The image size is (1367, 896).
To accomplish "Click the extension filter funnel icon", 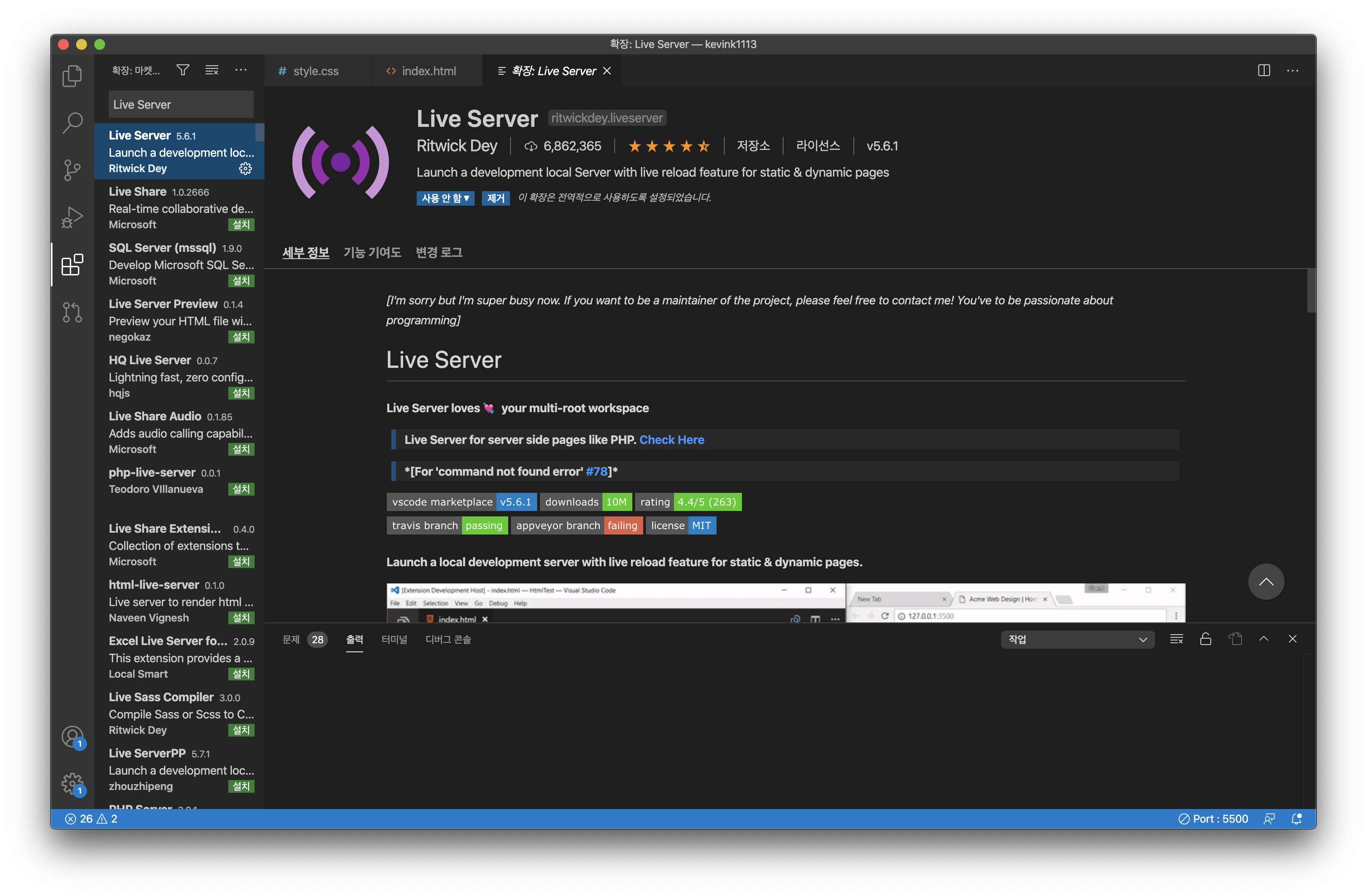I will pos(183,70).
